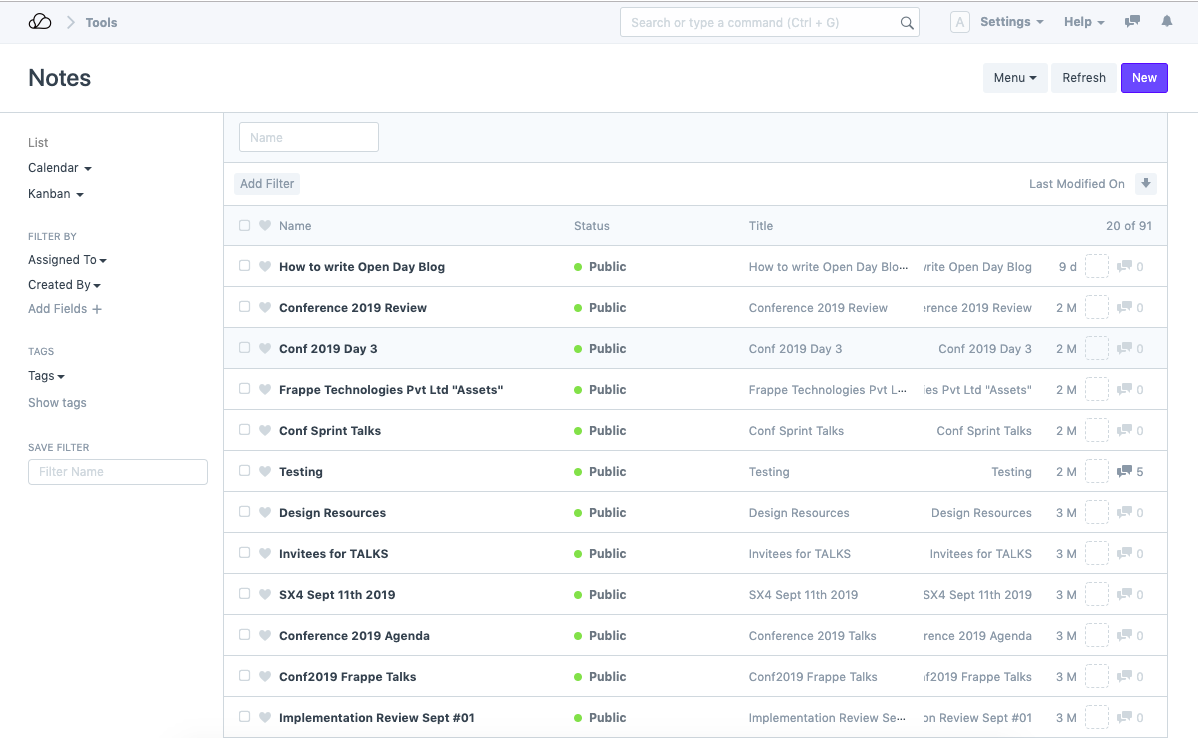The height and width of the screenshot is (738, 1198).
Task: Open the notifications bell icon
Action: pyautogui.click(x=1166, y=22)
